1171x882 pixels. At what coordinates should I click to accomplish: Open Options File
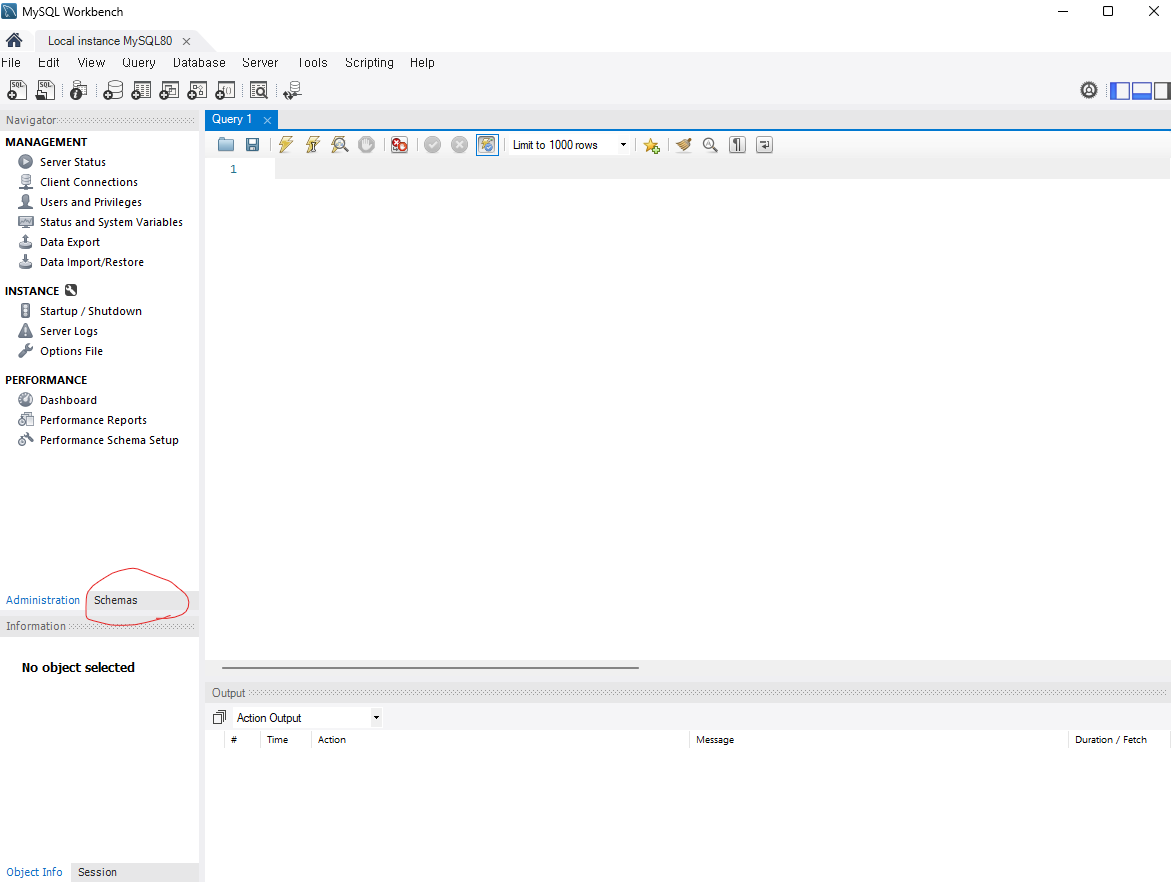[x=71, y=352]
